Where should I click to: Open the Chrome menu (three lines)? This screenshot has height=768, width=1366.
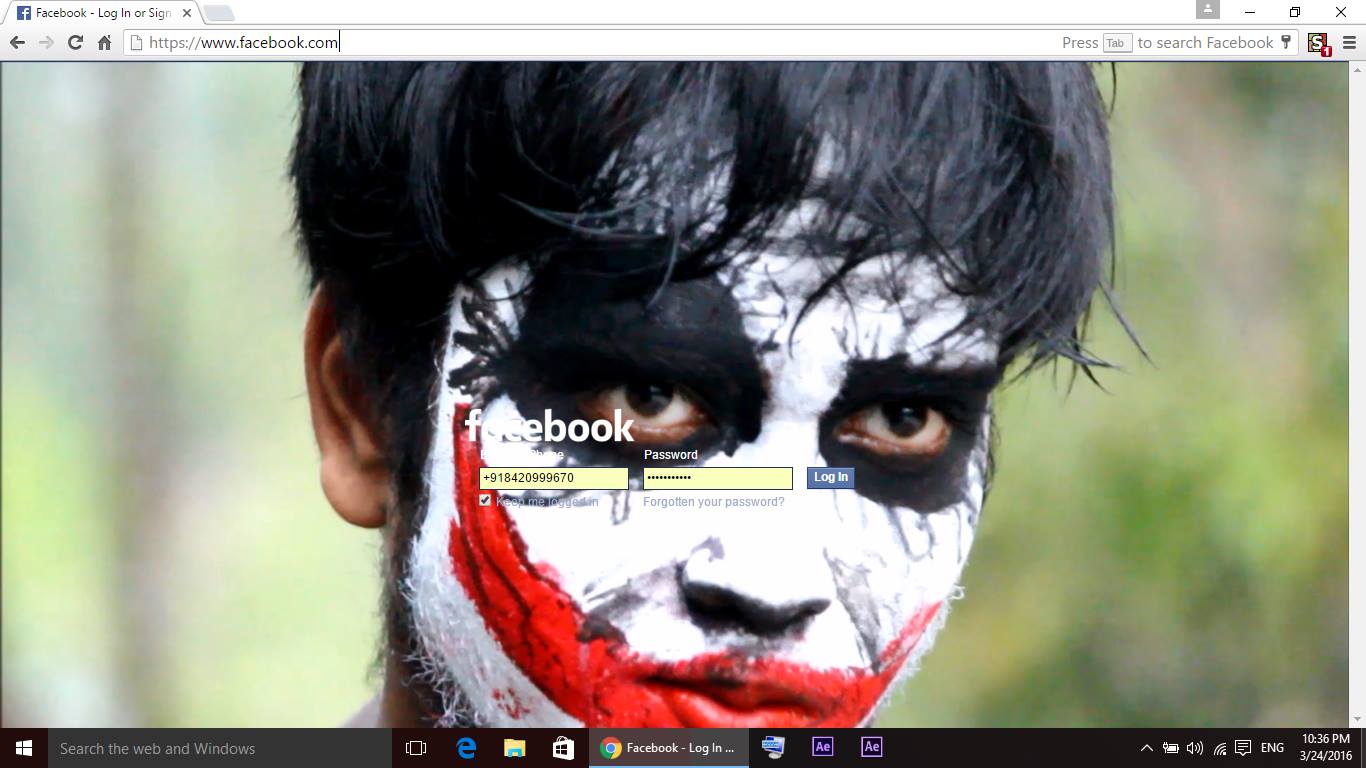[1349, 42]
